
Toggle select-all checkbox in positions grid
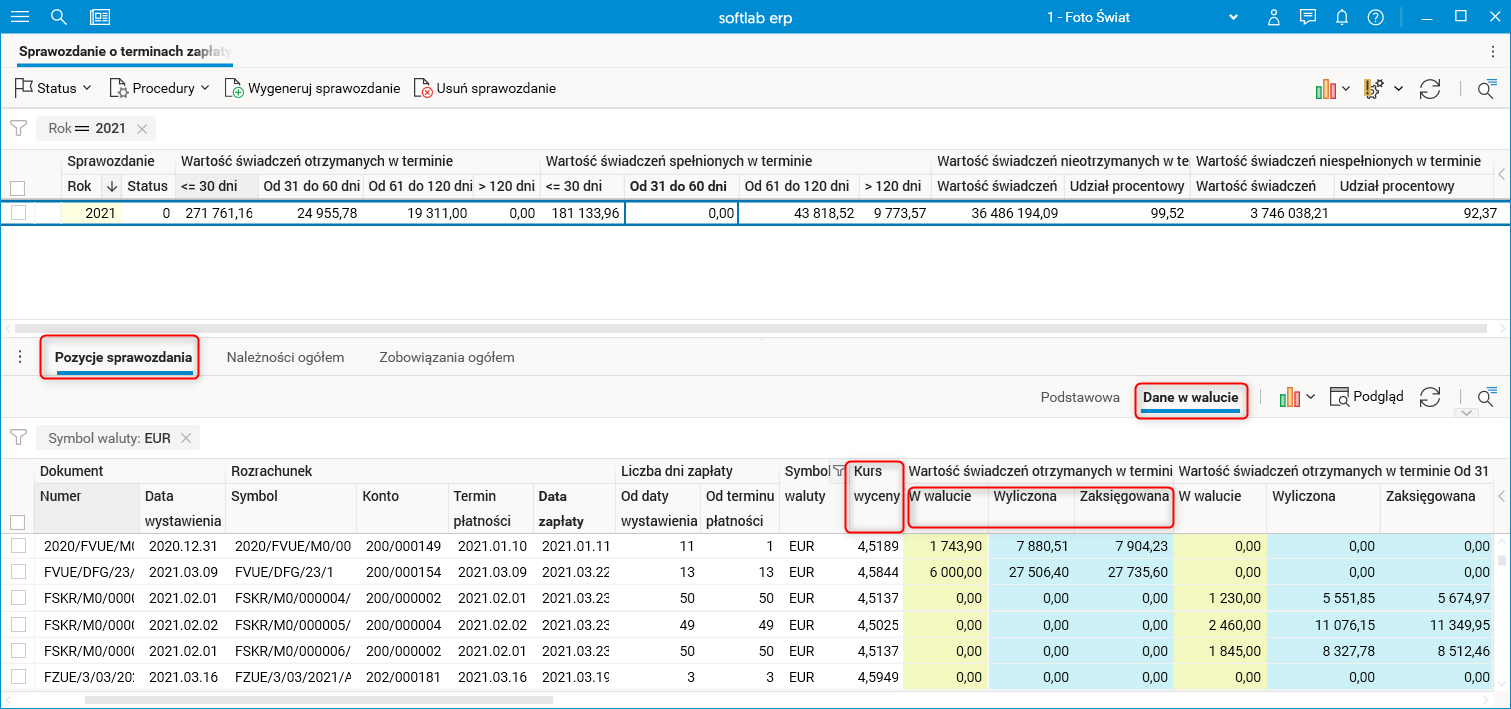click(x=18, y=522)
